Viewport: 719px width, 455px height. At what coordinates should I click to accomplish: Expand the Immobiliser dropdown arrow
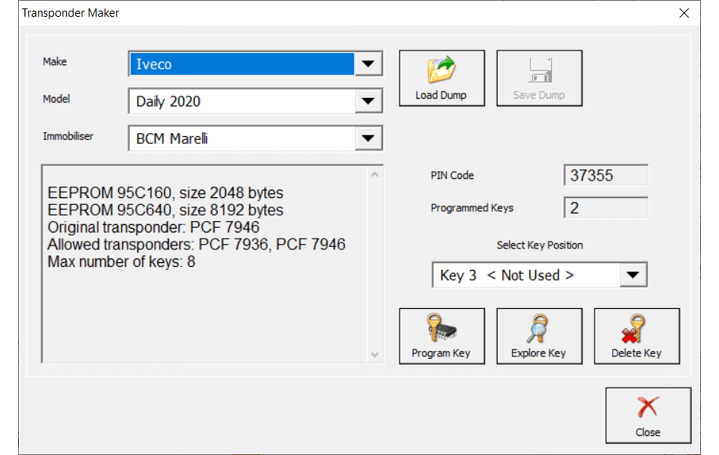coord(368,138)
